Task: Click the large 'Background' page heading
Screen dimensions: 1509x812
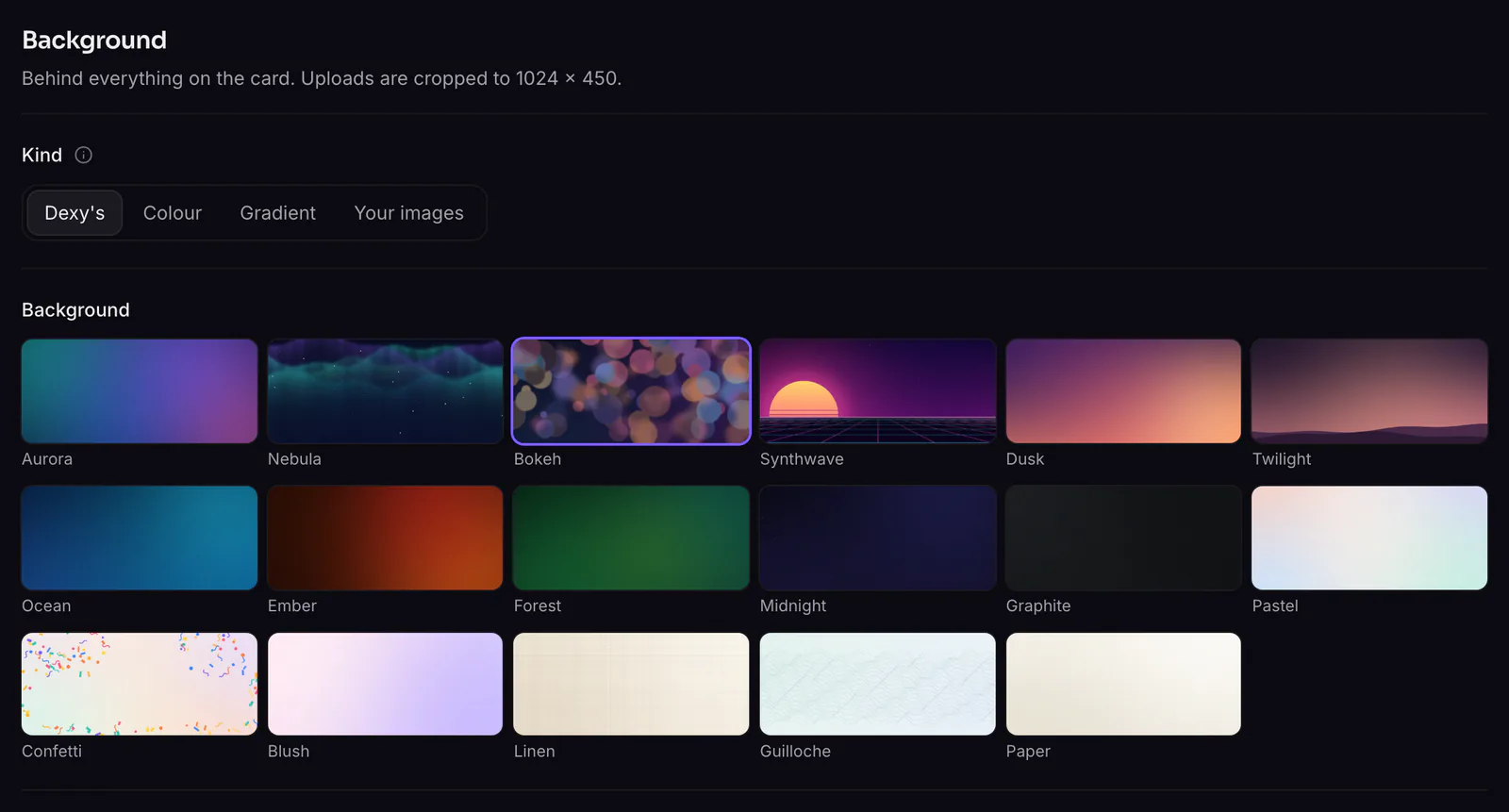Action: tap(94, 41)
